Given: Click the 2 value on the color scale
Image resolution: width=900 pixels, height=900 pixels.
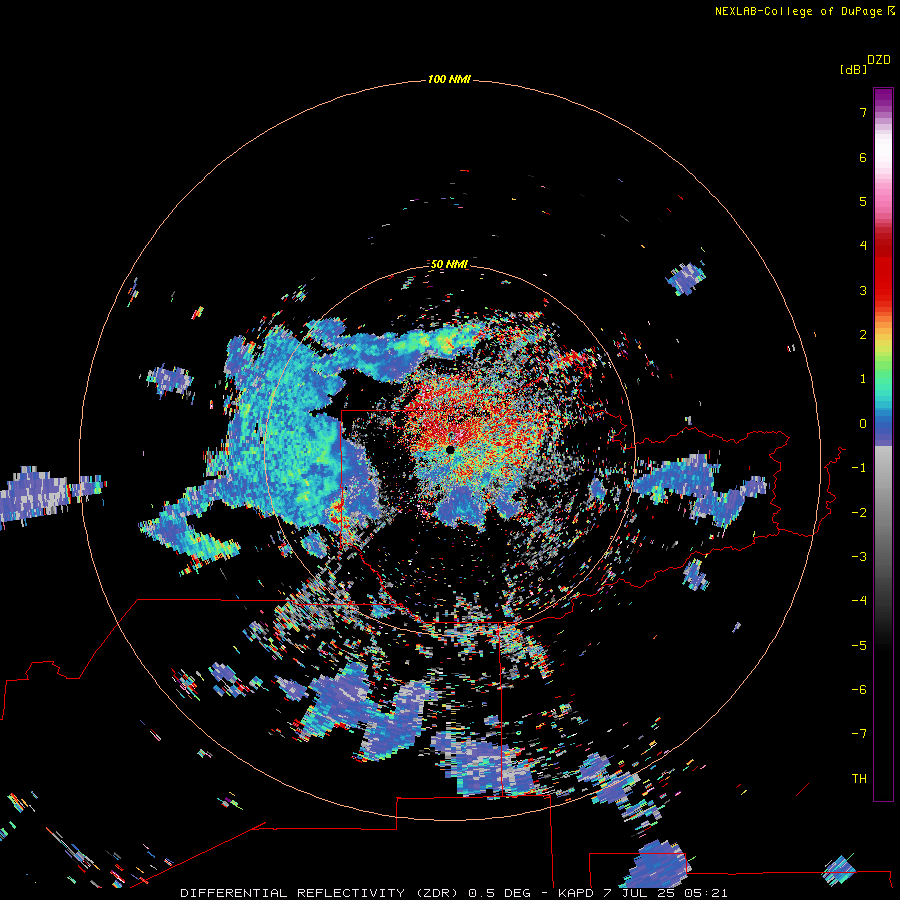Looking at the screenshot, I should click(863, 335).
